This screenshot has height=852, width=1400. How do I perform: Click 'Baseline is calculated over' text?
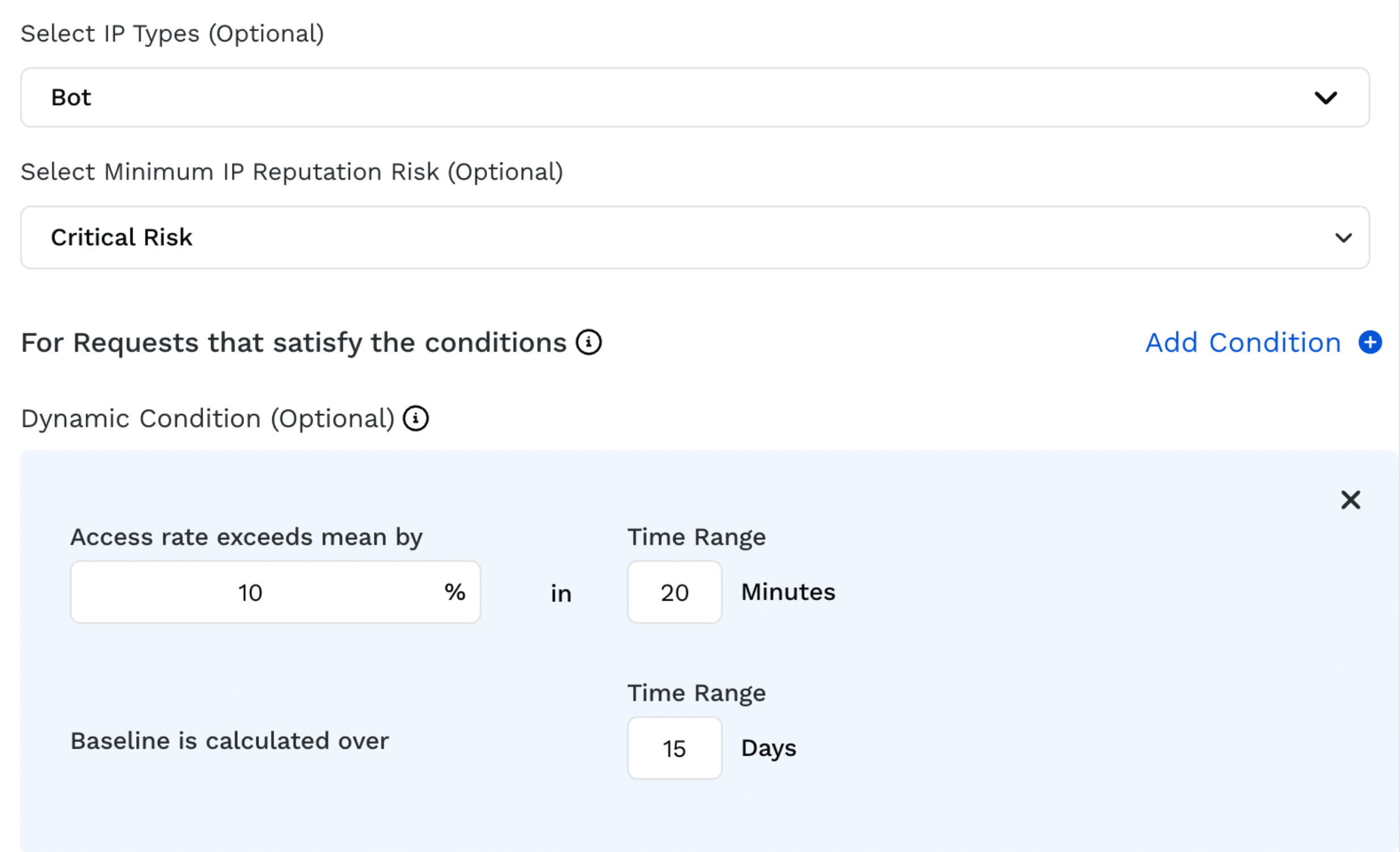[230, 741]
